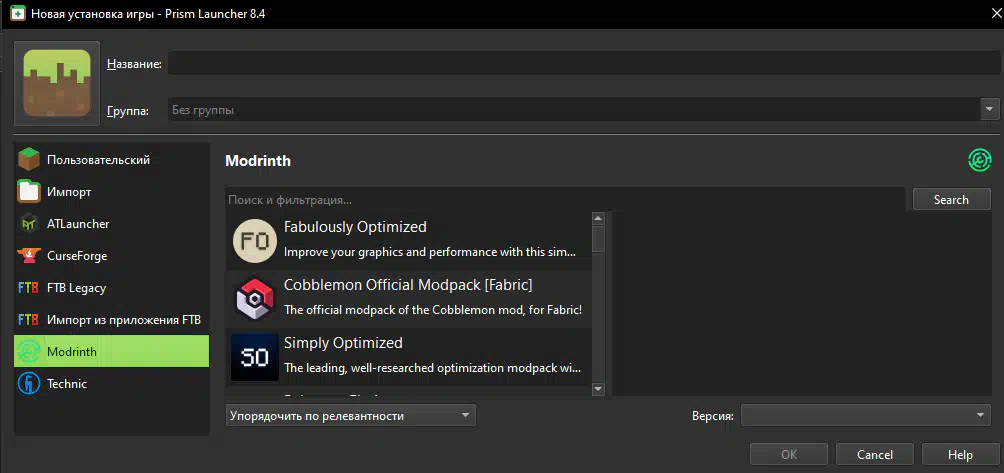Click the Cobblemon modpack icon
Image resolution: width=1004 pixels, height=473 pixels.
(254, 298)
